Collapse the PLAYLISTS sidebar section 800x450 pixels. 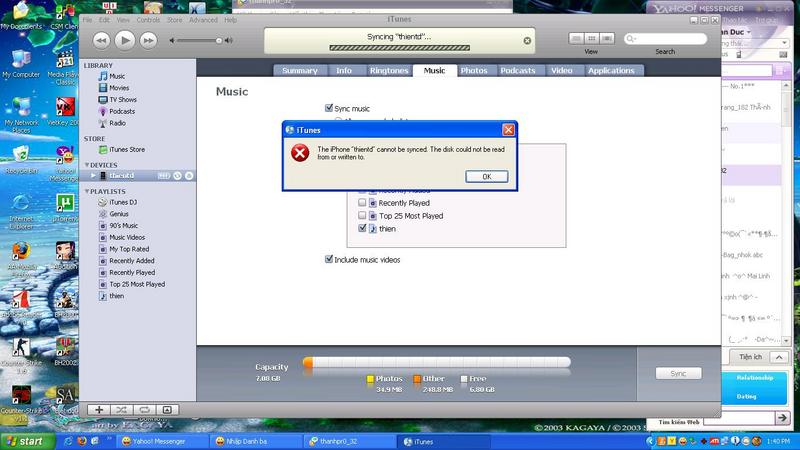[87, 190]
